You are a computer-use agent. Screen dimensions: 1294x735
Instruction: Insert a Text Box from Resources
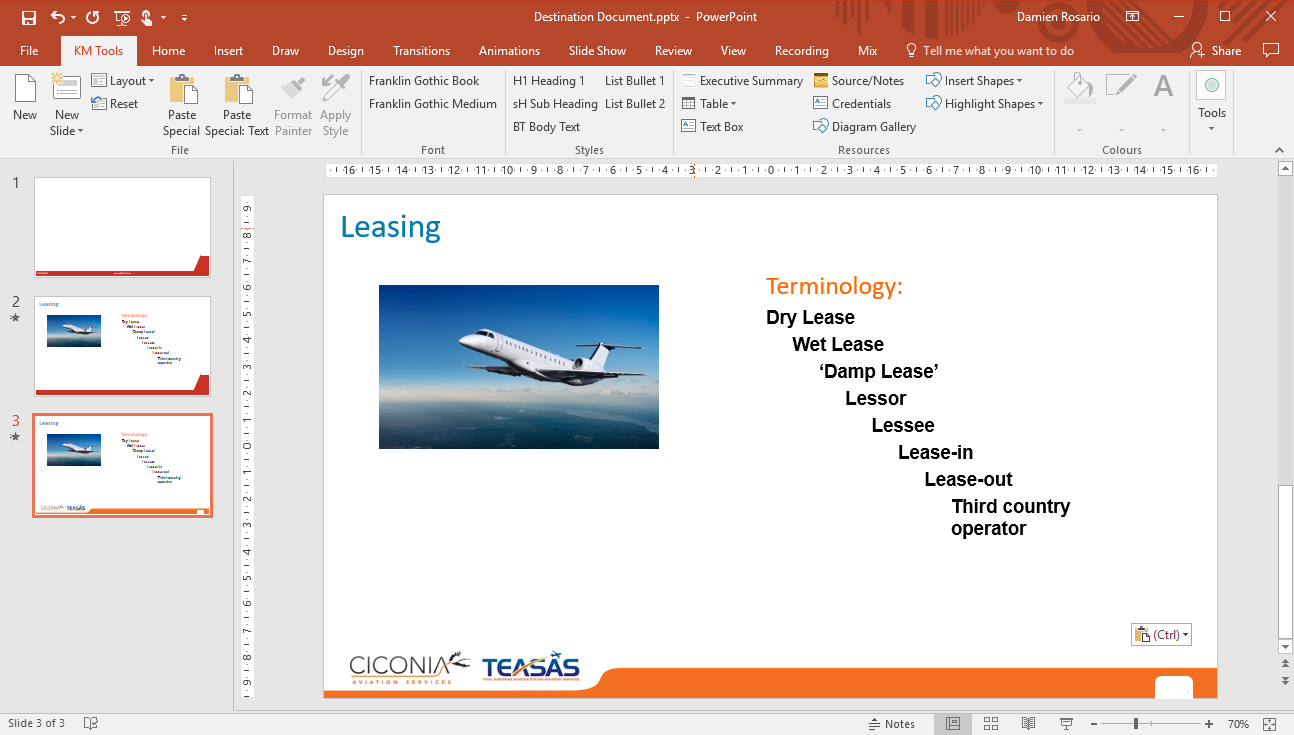[713, 127]
